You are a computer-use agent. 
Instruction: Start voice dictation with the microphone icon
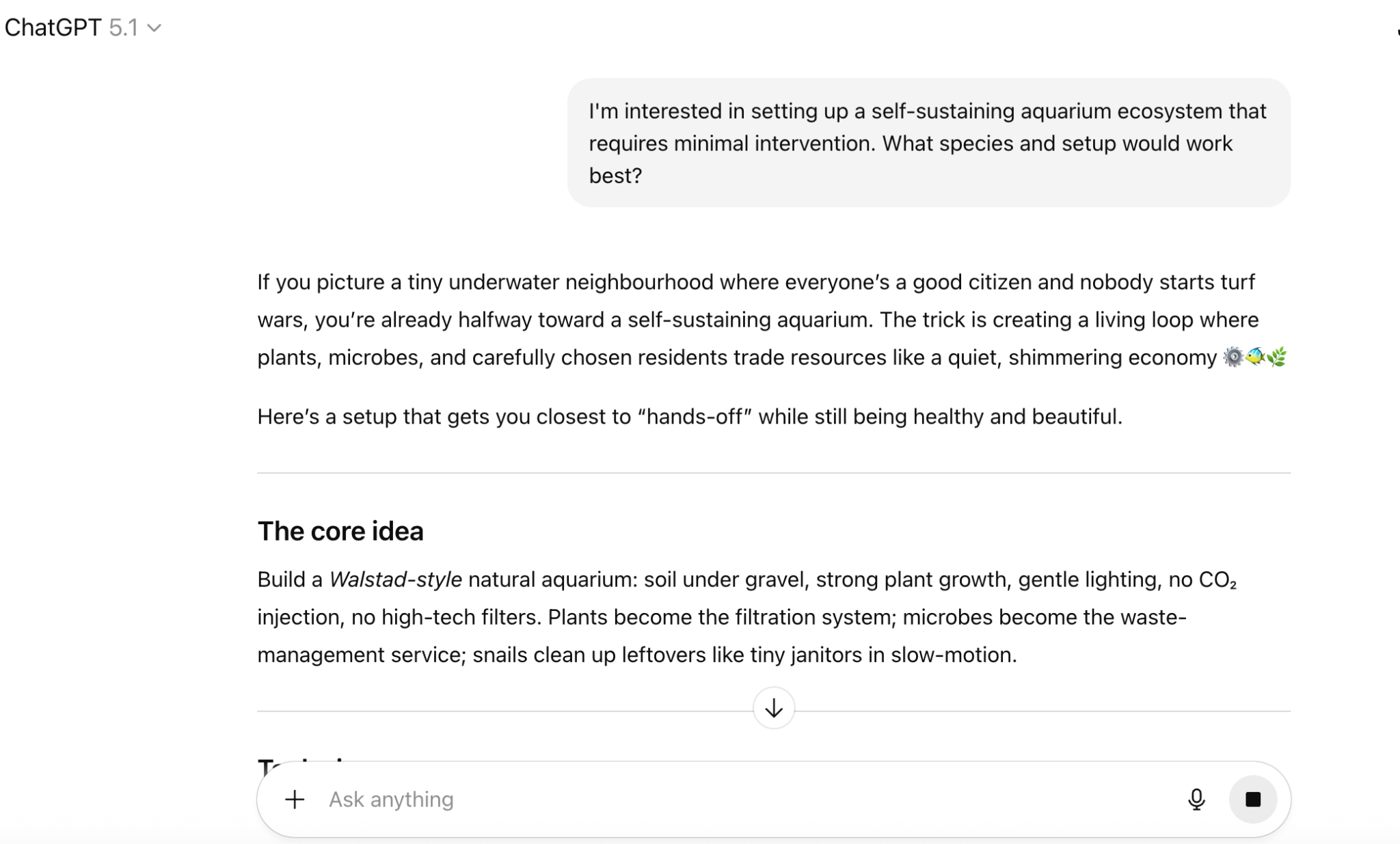click(1196, 799)
